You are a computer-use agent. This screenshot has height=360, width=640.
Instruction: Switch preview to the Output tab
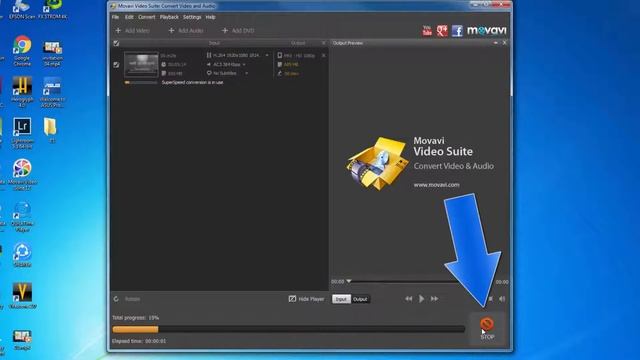(x=360, y=299)
